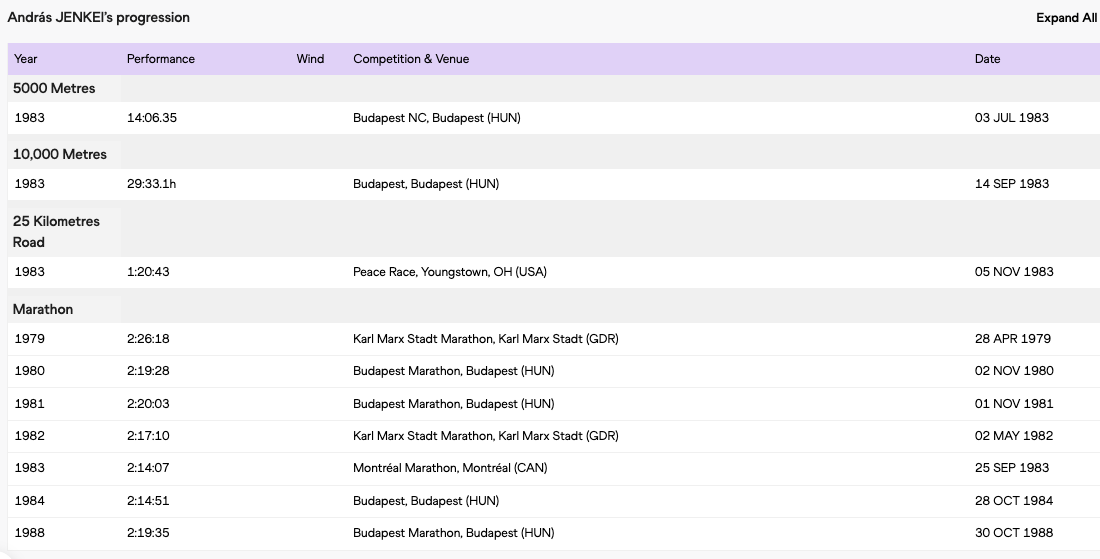Click the 02 MAY 1982 date cell
Viewport: 1100px width, 559px height.
(1013, 436)
